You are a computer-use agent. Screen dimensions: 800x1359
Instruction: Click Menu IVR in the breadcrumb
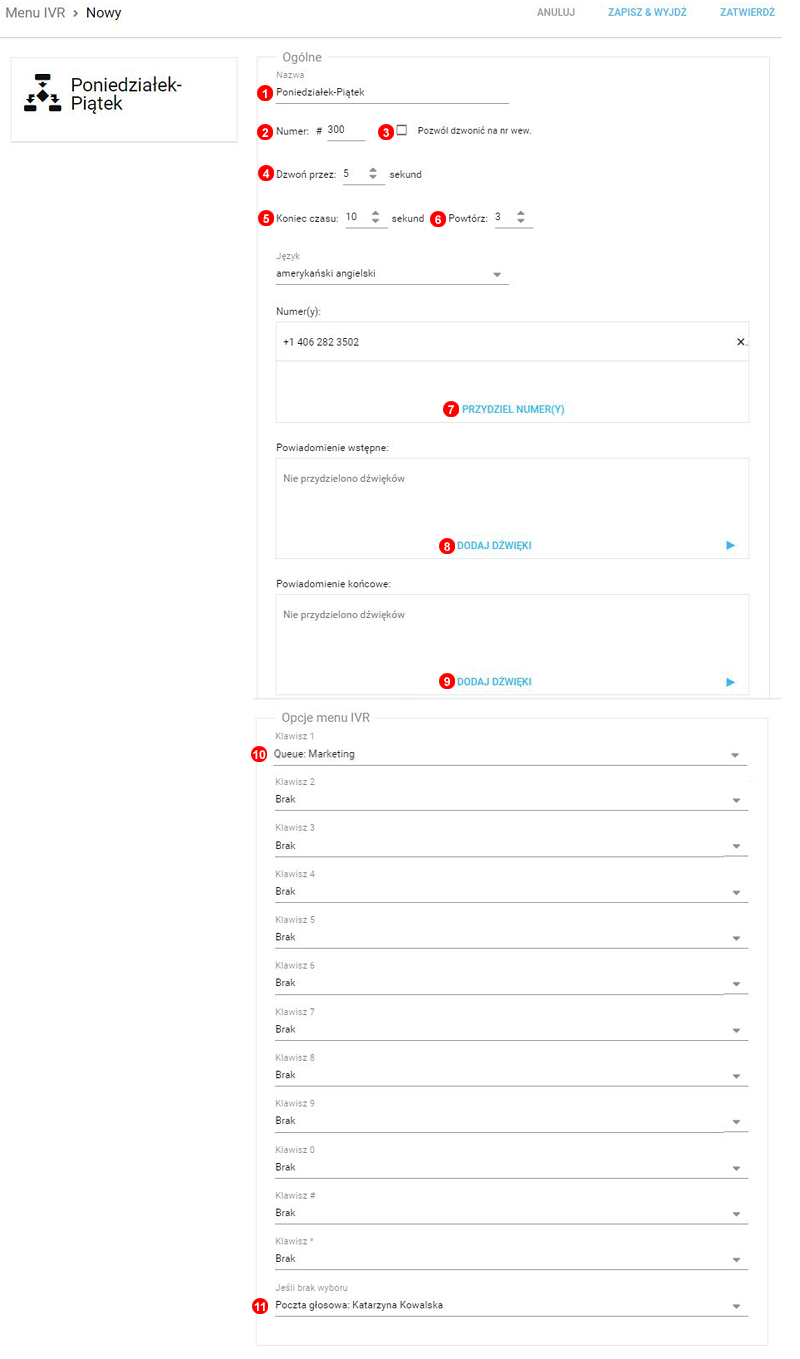pos(35,13)
